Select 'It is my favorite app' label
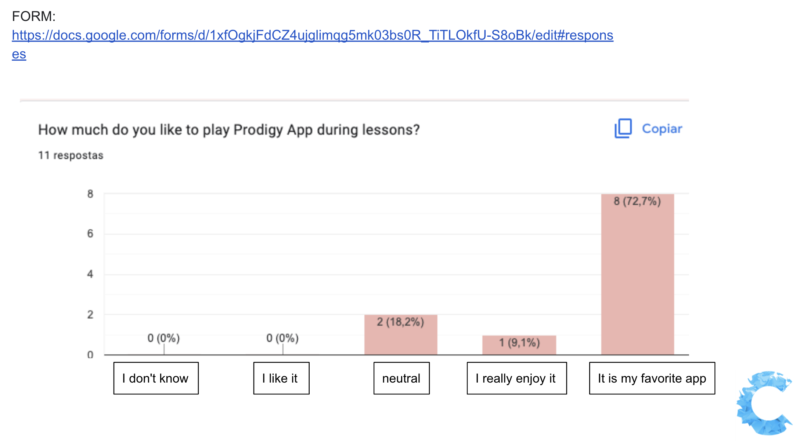800x441 pixels. coord(650,380)
